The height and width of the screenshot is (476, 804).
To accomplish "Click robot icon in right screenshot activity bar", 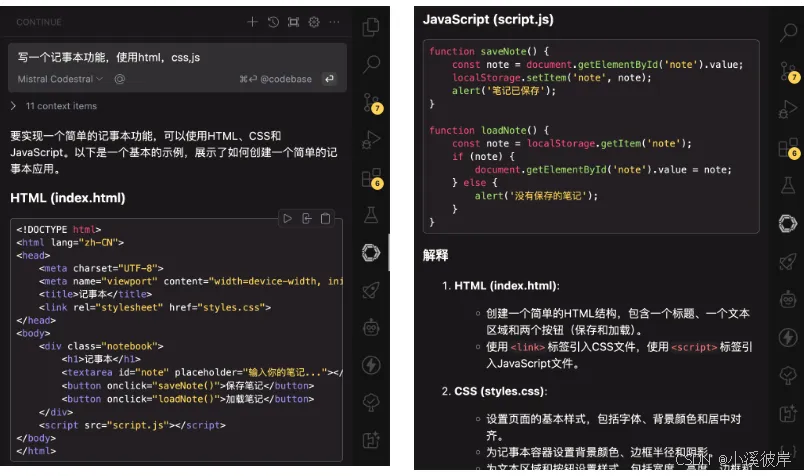I will pos(788,299).
